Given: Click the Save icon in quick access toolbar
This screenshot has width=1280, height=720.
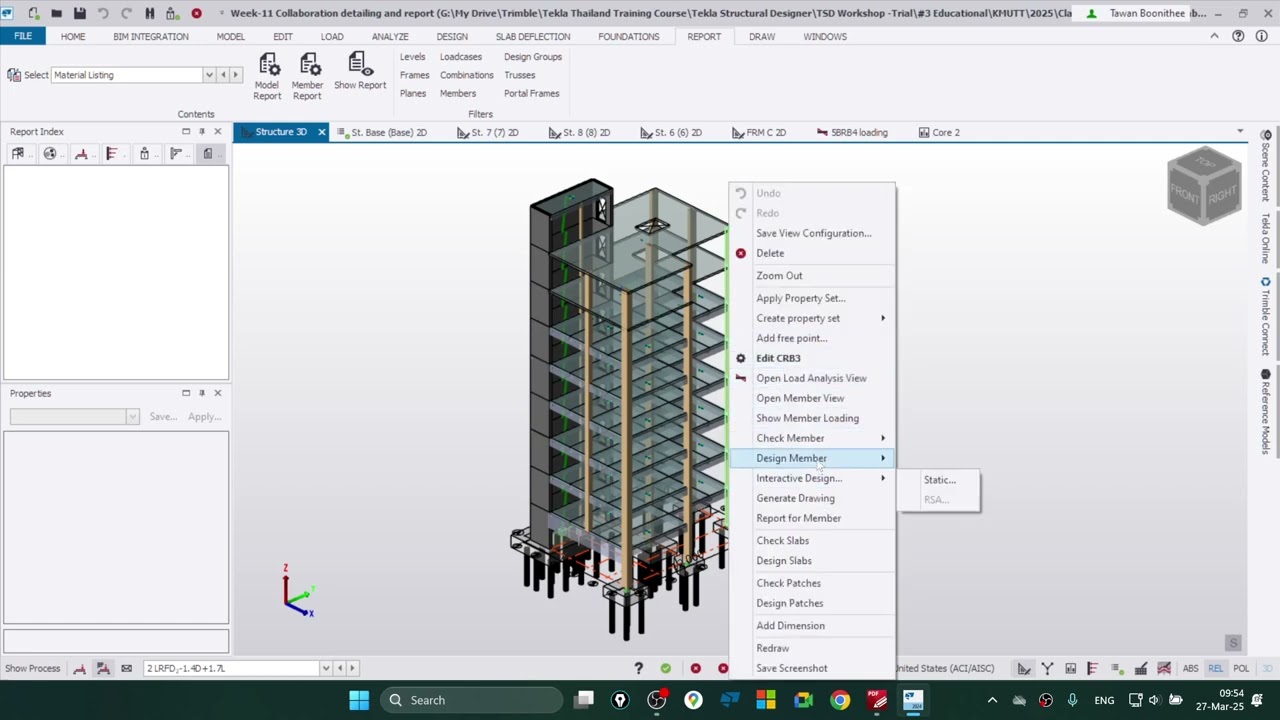Looking at the screenshot, I should pyautogui.click(x=80, y=13).
